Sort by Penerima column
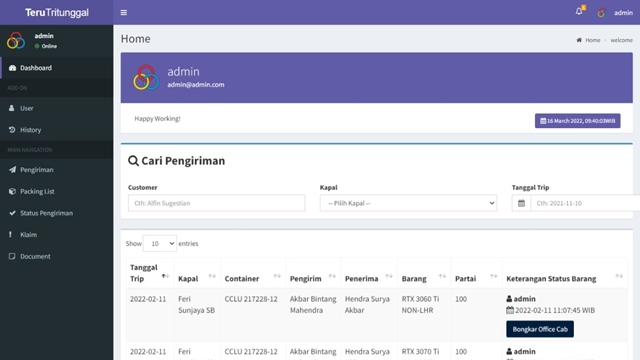This screenshot has height=360, width=640. 369,273
